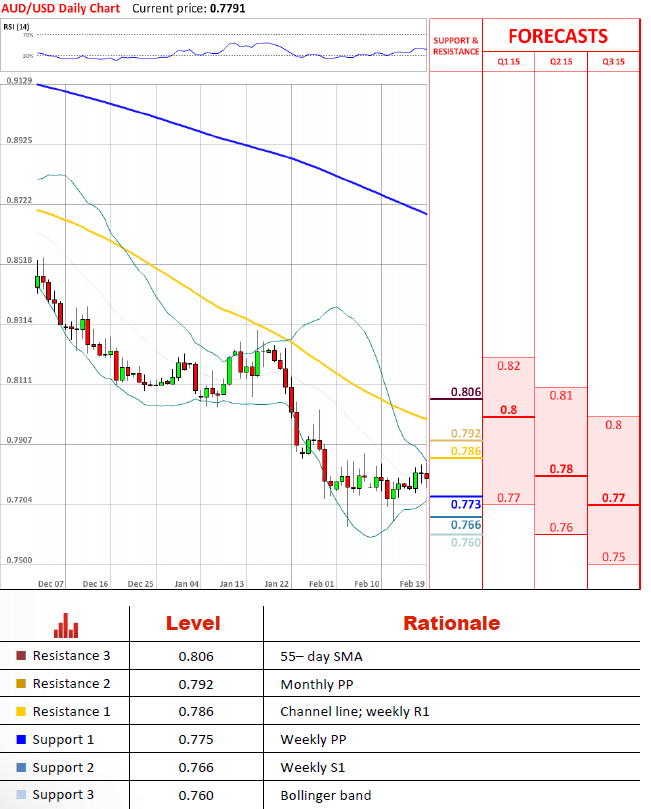Click the 0.786 level marker beside chart

coord(466,451)
